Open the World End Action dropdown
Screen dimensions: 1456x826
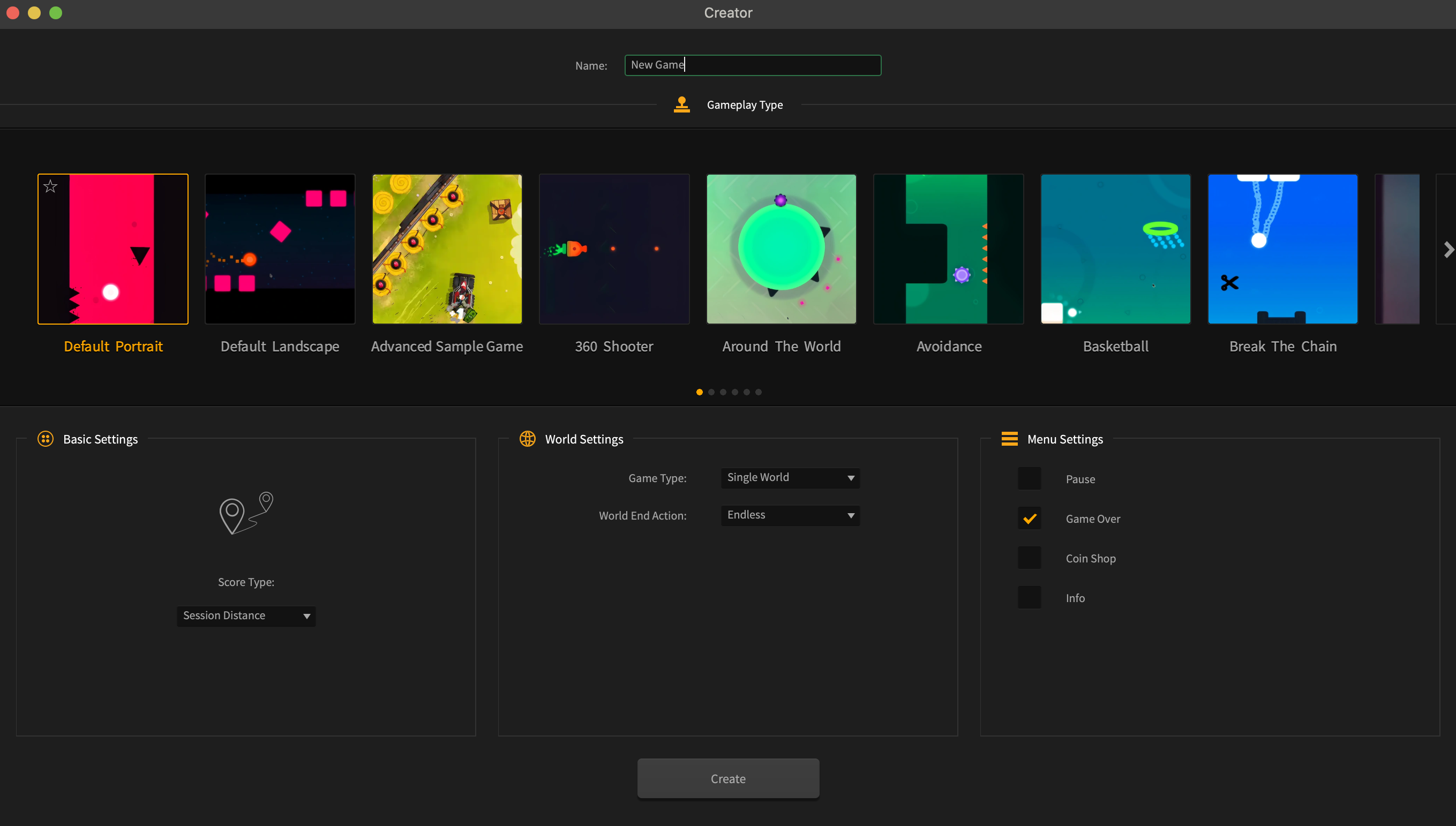pyautogui.click(x=790, y=515)
